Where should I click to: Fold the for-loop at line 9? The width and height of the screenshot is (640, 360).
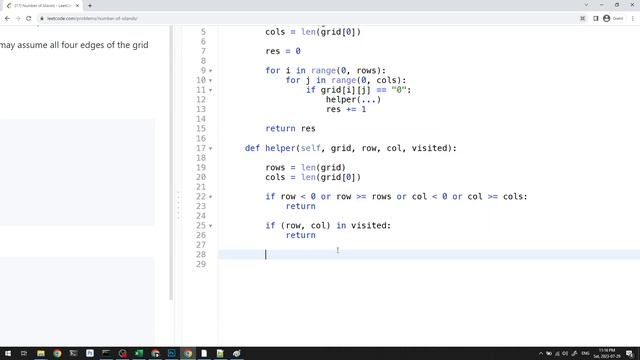pyautogui.click(x=211, y=71)
